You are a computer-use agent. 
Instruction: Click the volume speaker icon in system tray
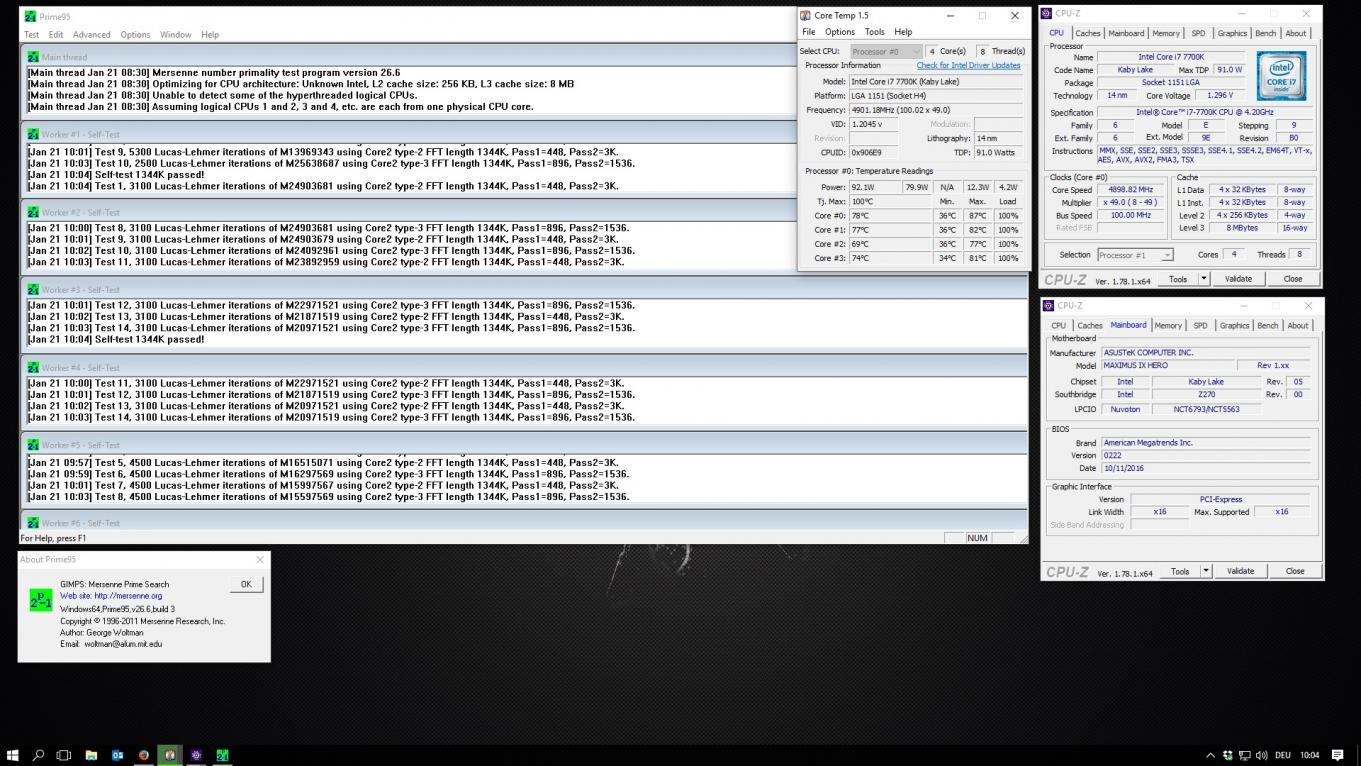pyautogui.click(x=1262, y=755)
